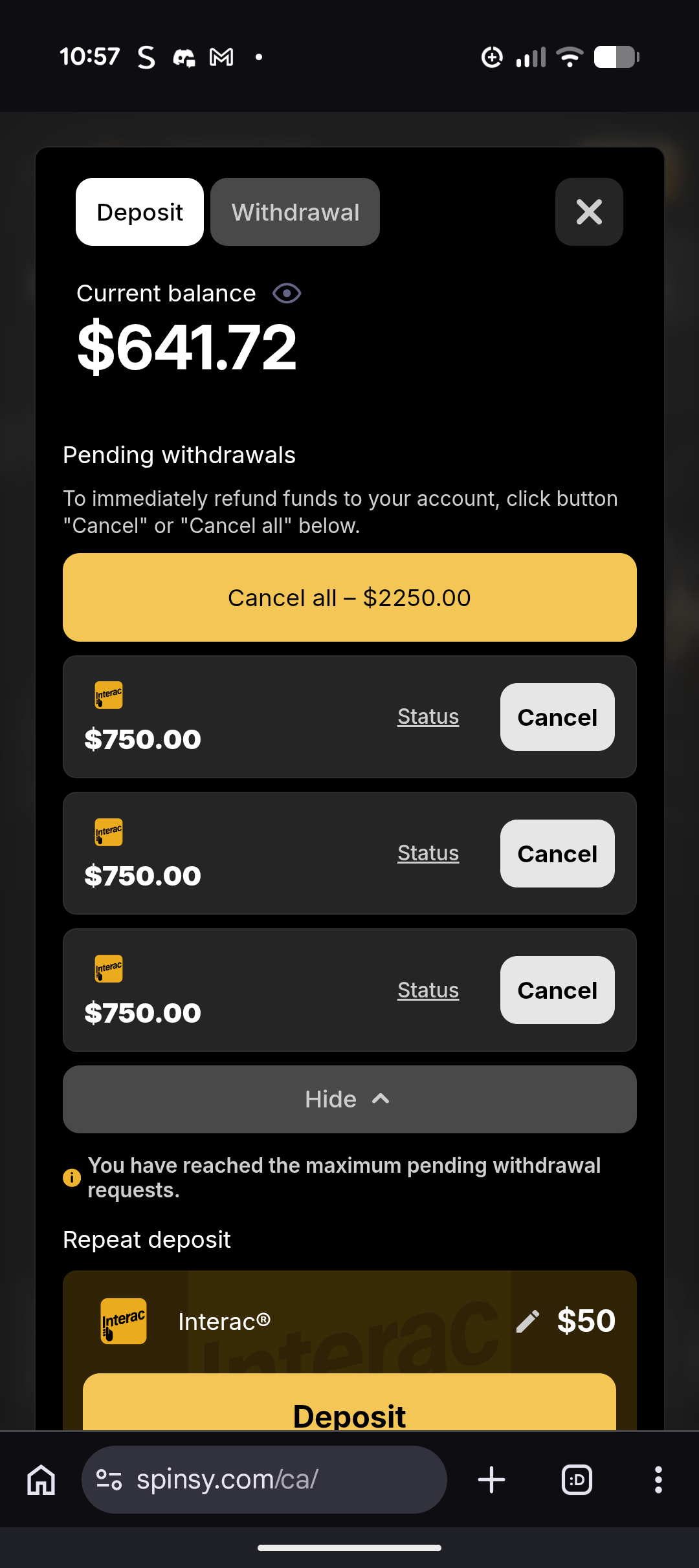Check Status of the third withdrawal
The height and width of the screenshot is (1568, 699).
point(428,990)
